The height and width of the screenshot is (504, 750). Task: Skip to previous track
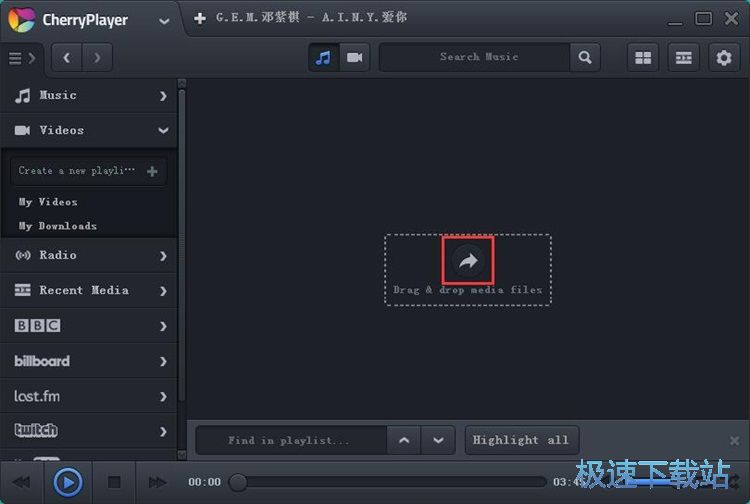click(x=21, y=482)
